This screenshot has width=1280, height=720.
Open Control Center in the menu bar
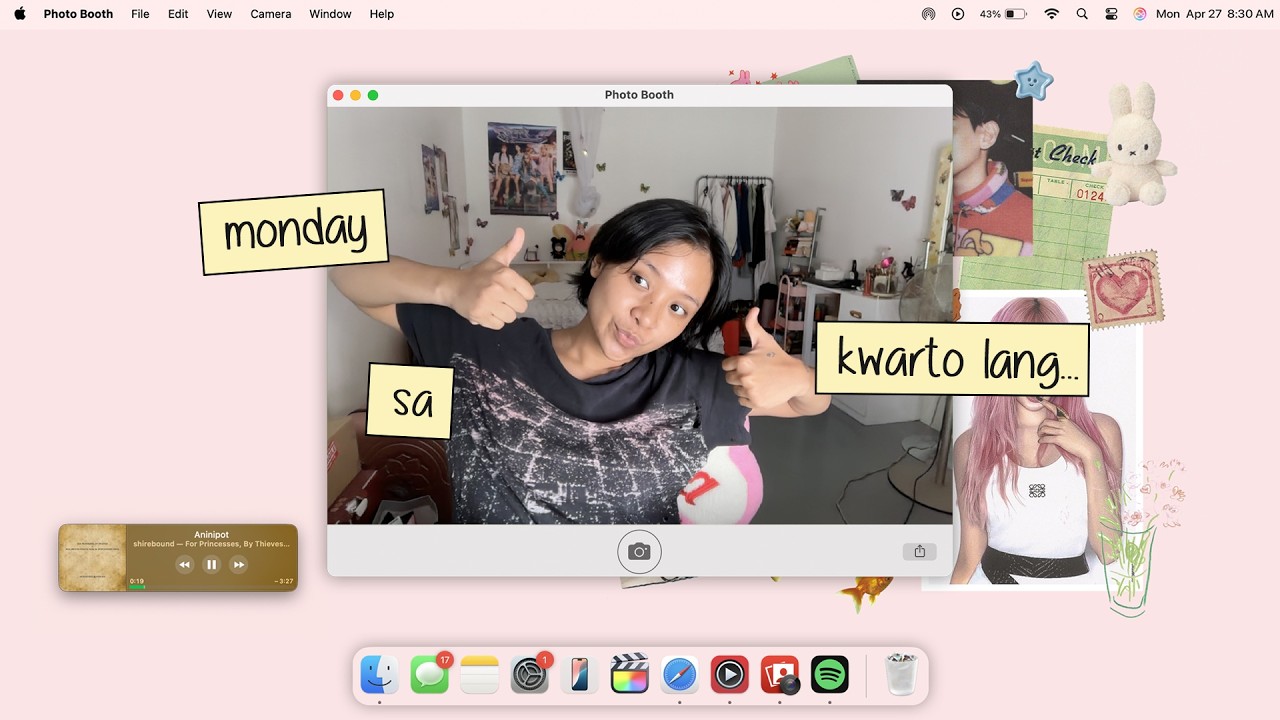pos(1111,14)
